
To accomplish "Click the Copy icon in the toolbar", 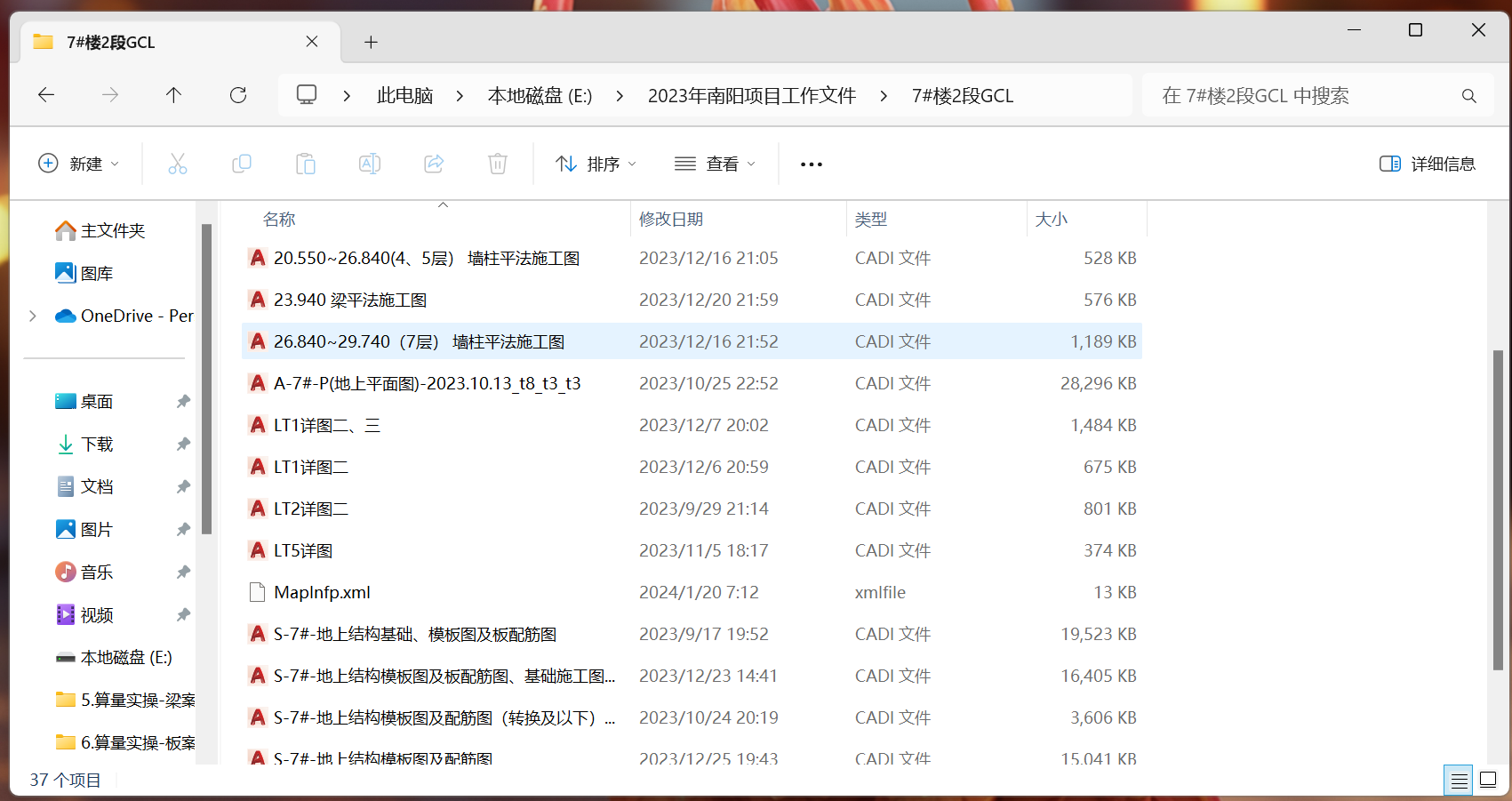I will tap(242, 164).
